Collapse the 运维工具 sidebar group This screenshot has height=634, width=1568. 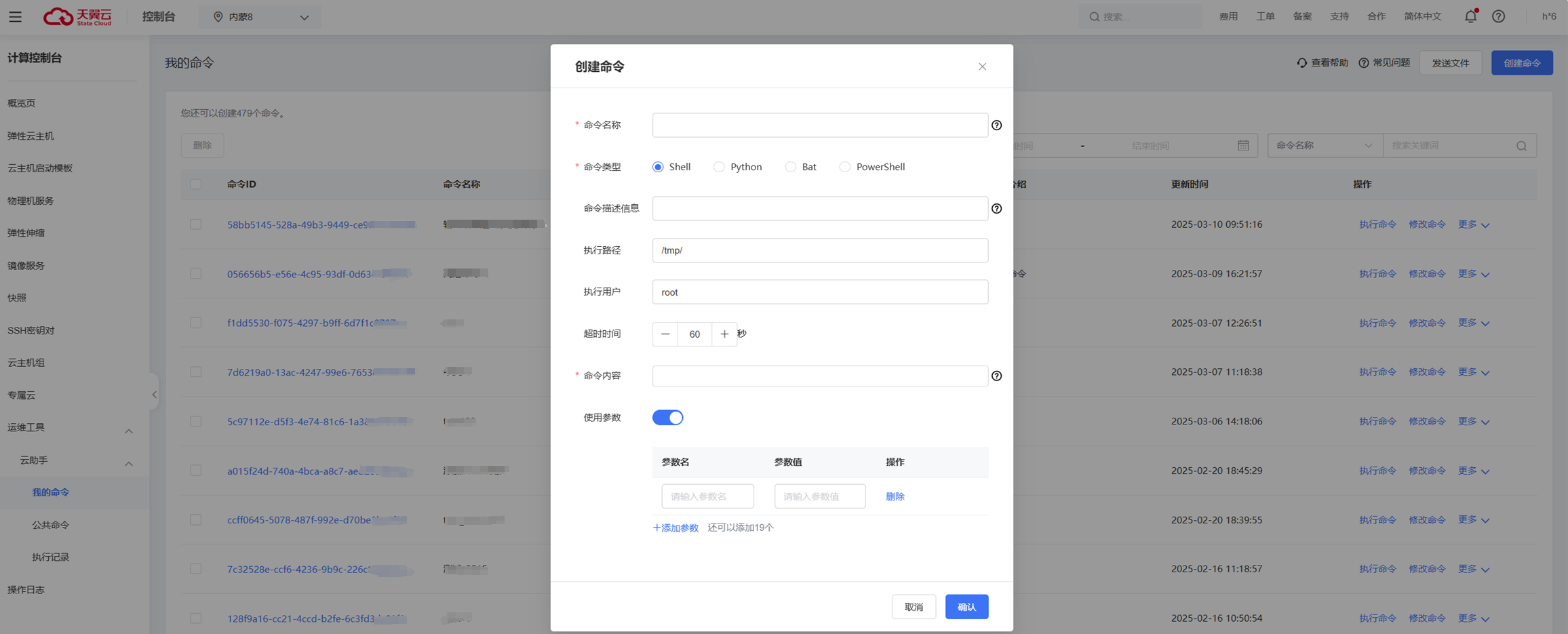coord(129,431)
